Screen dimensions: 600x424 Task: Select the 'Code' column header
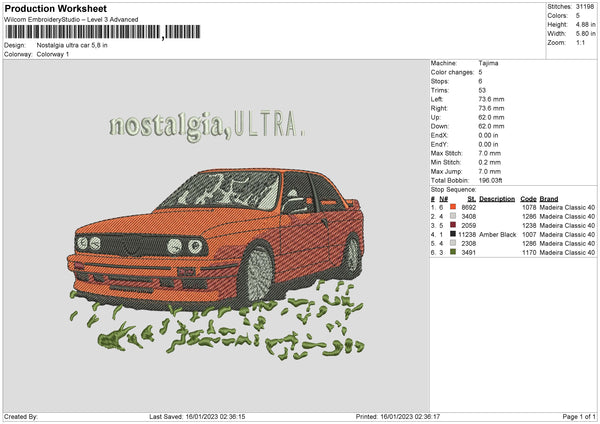528,199
